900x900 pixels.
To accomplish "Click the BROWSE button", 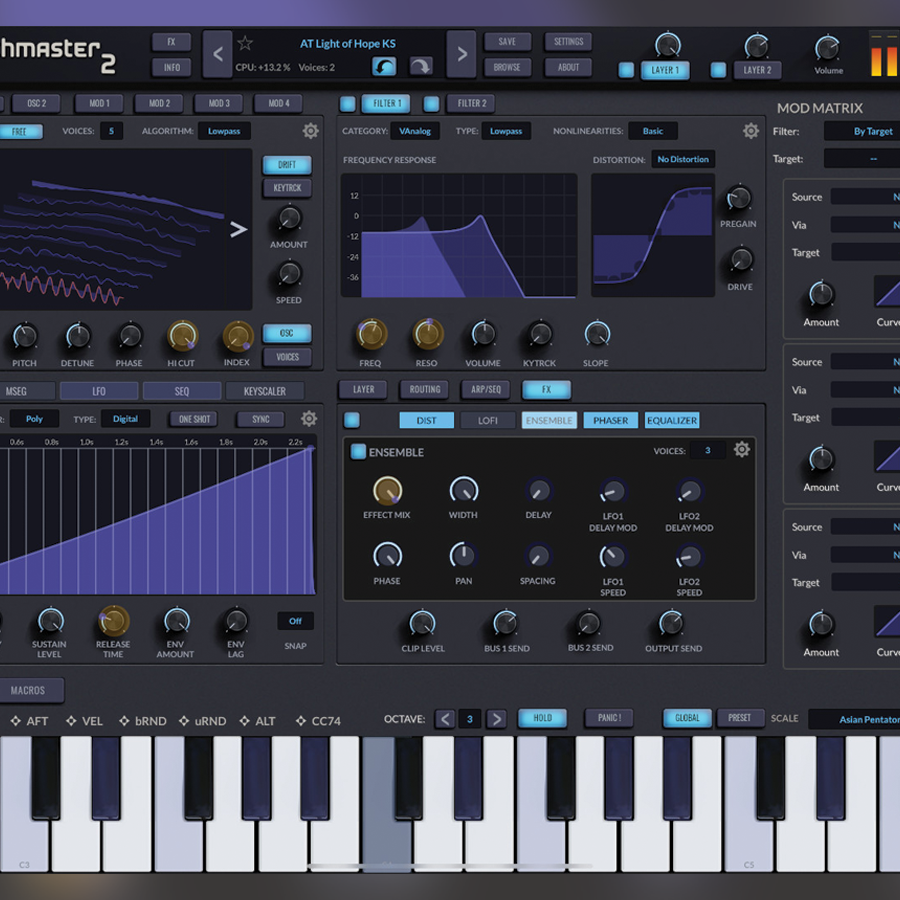I will pyautogui.click(x=507, y=68).
